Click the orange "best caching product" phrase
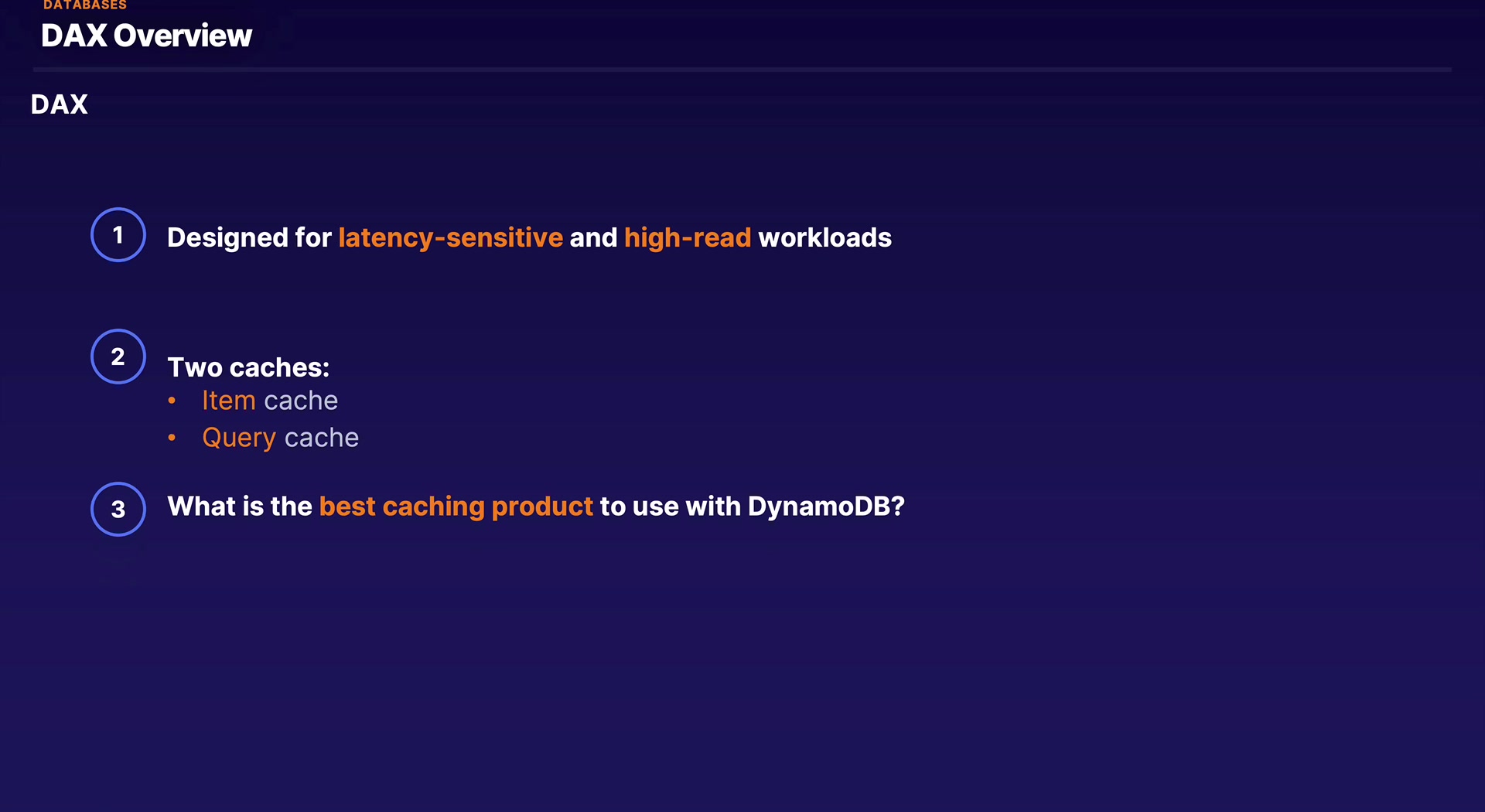Viewport: 1485px width, 812px height. (x=456, y=507)
